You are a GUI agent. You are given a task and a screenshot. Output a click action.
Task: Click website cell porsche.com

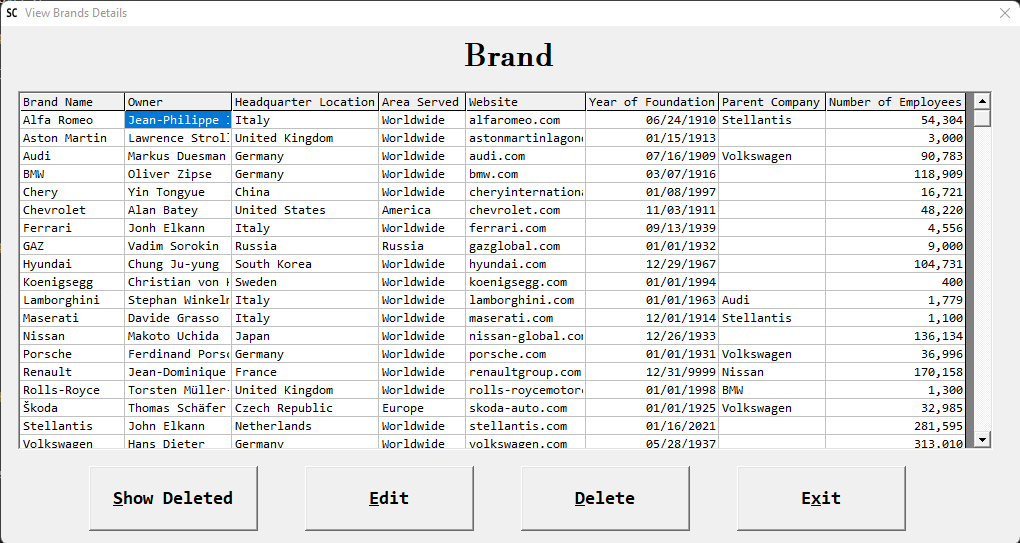click(526, 354)
